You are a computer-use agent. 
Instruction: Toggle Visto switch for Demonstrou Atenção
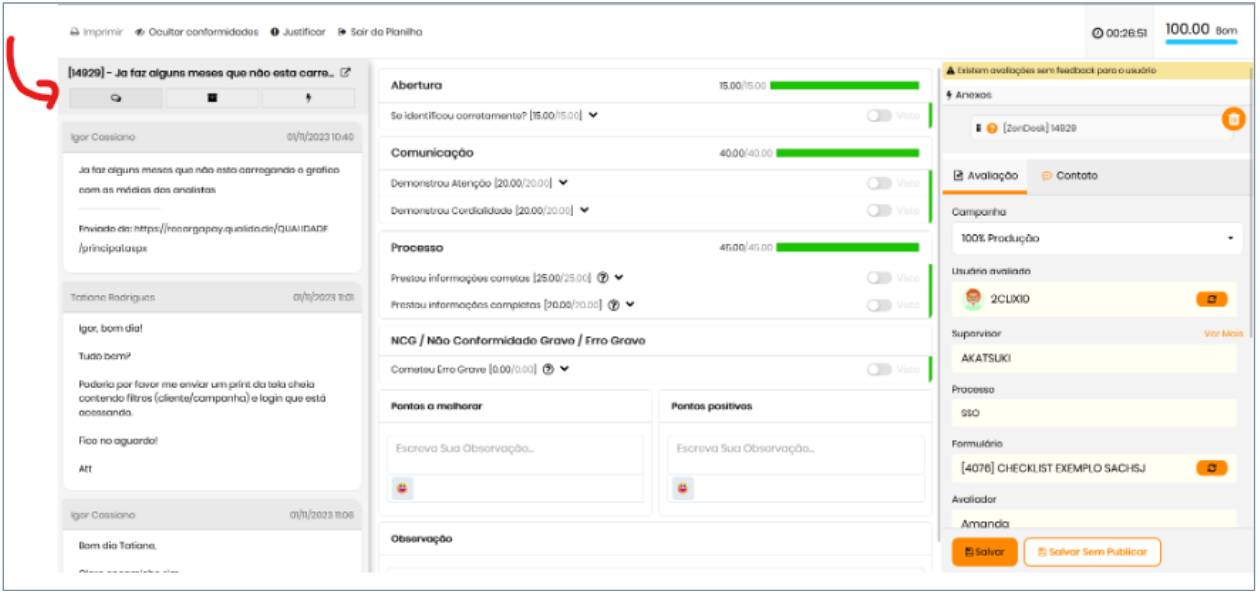(x=879, y=183)
